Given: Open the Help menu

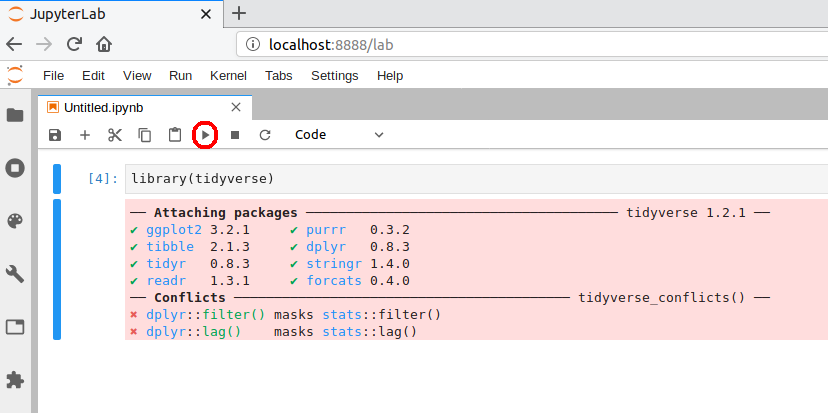Looking at the screenshot, I should pos(390,76).
